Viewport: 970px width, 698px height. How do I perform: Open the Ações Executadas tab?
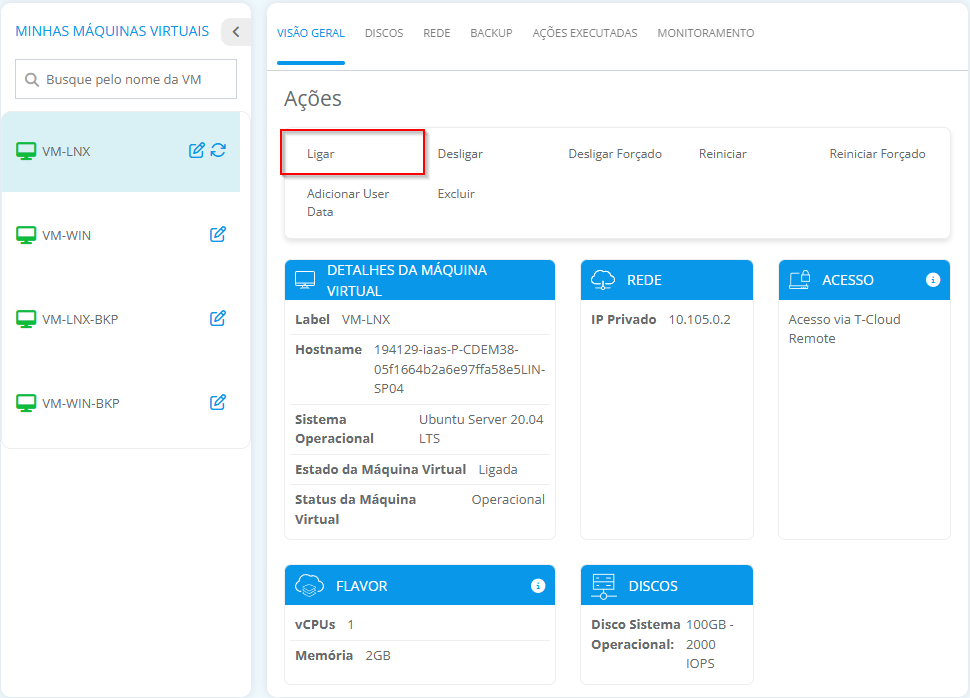click(x=585, y=33)
